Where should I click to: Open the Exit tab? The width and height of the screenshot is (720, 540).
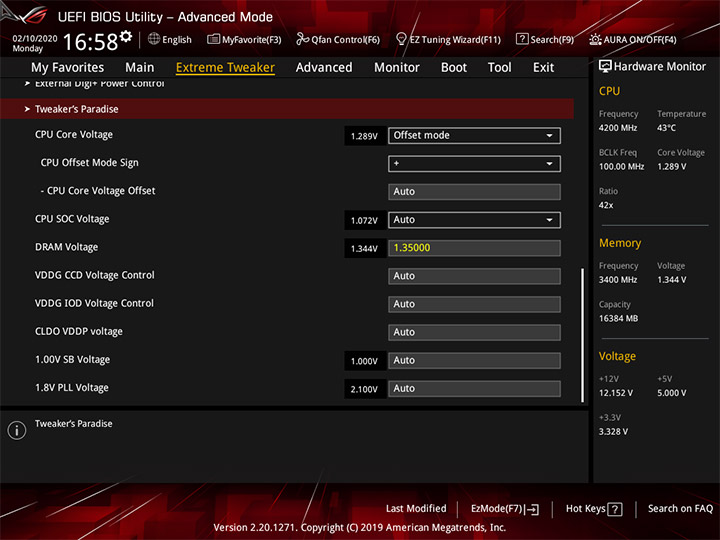(x=543, y=68)
